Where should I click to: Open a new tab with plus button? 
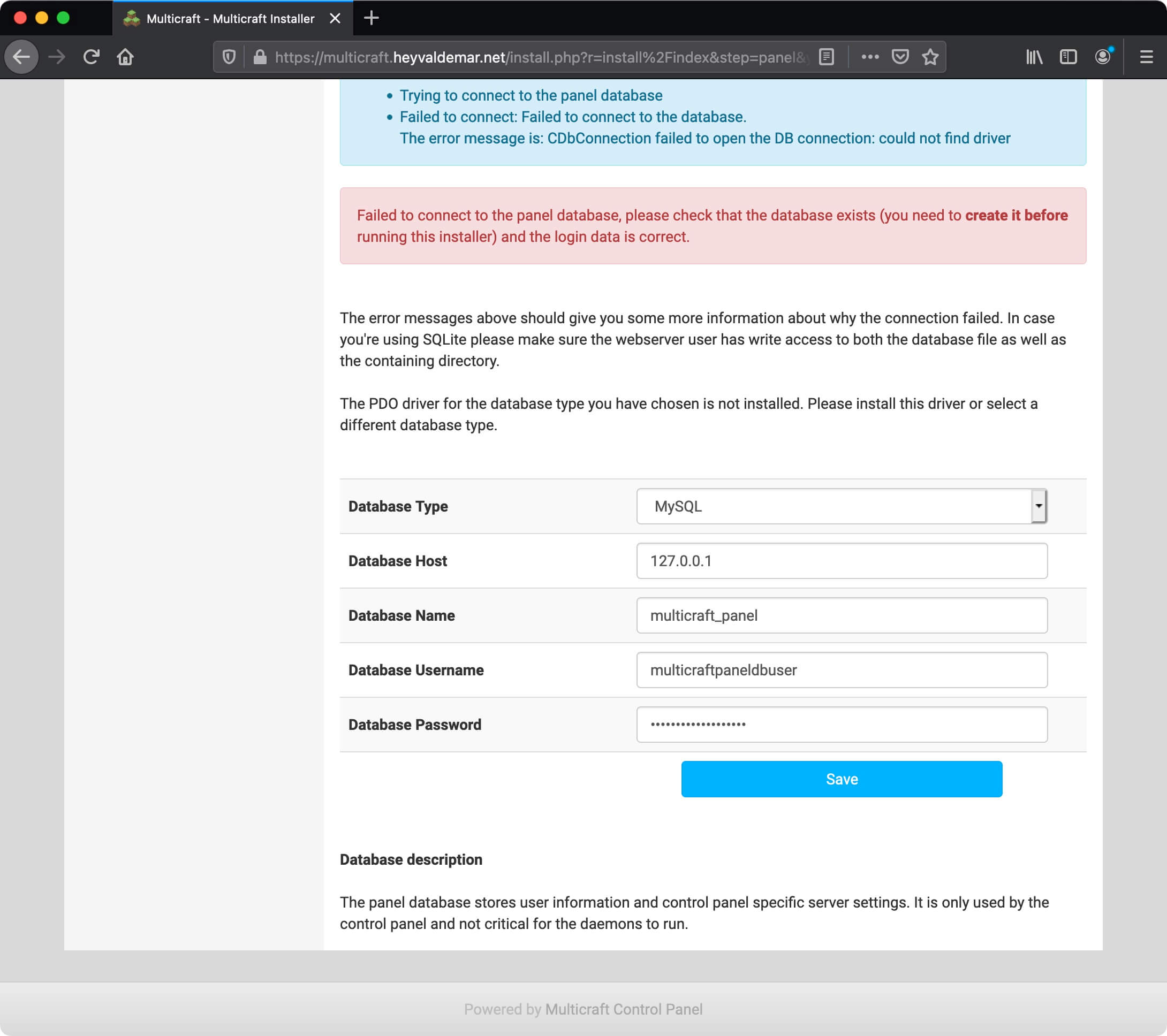pyautogui.click(x=371, y=18)
